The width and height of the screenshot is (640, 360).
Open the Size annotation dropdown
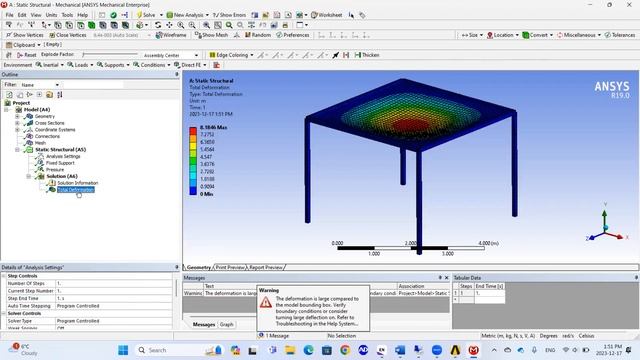pyautogui.click(x=472, y=35)
